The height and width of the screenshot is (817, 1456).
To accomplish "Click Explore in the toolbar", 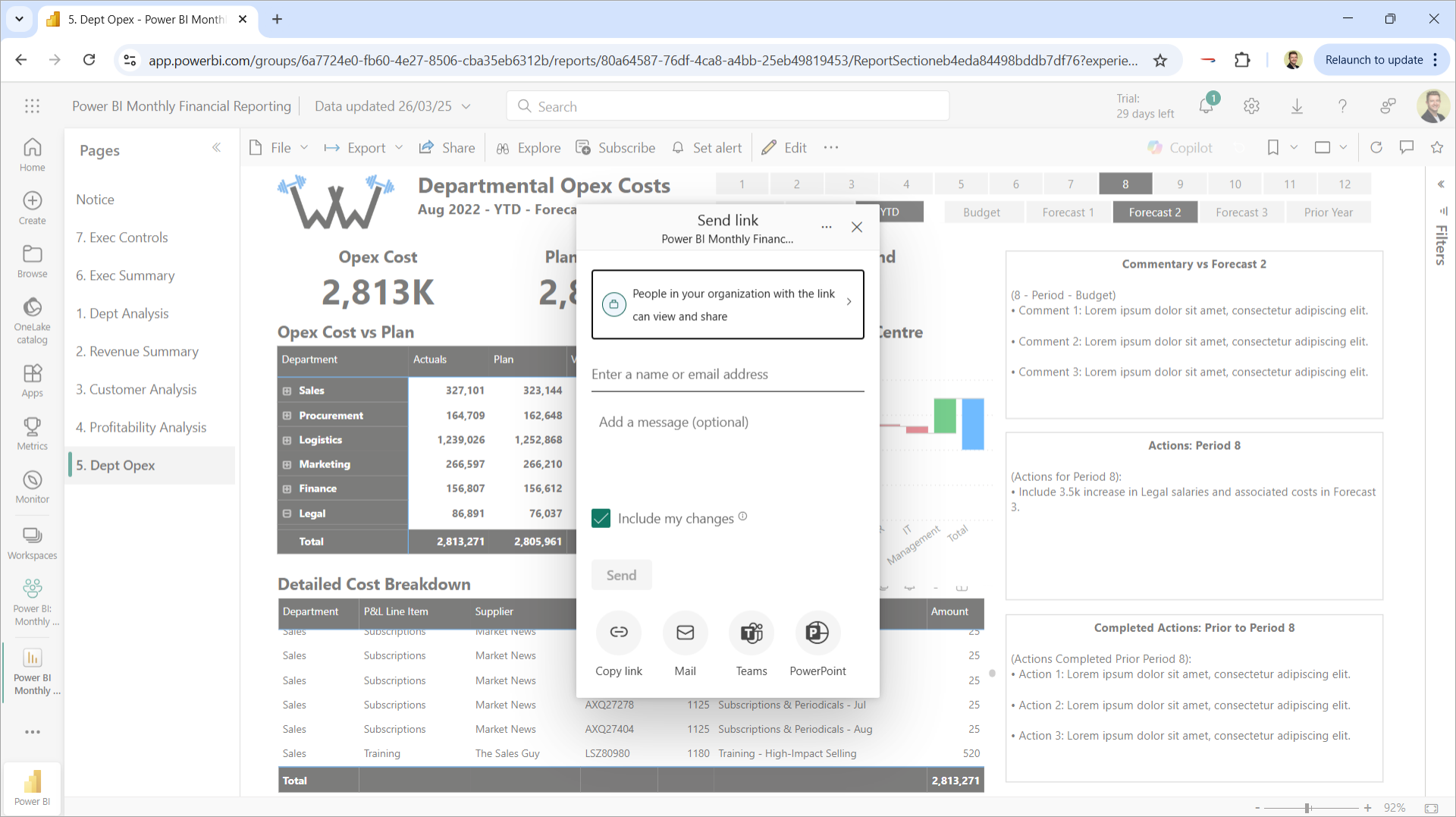I will coord(529,148).
